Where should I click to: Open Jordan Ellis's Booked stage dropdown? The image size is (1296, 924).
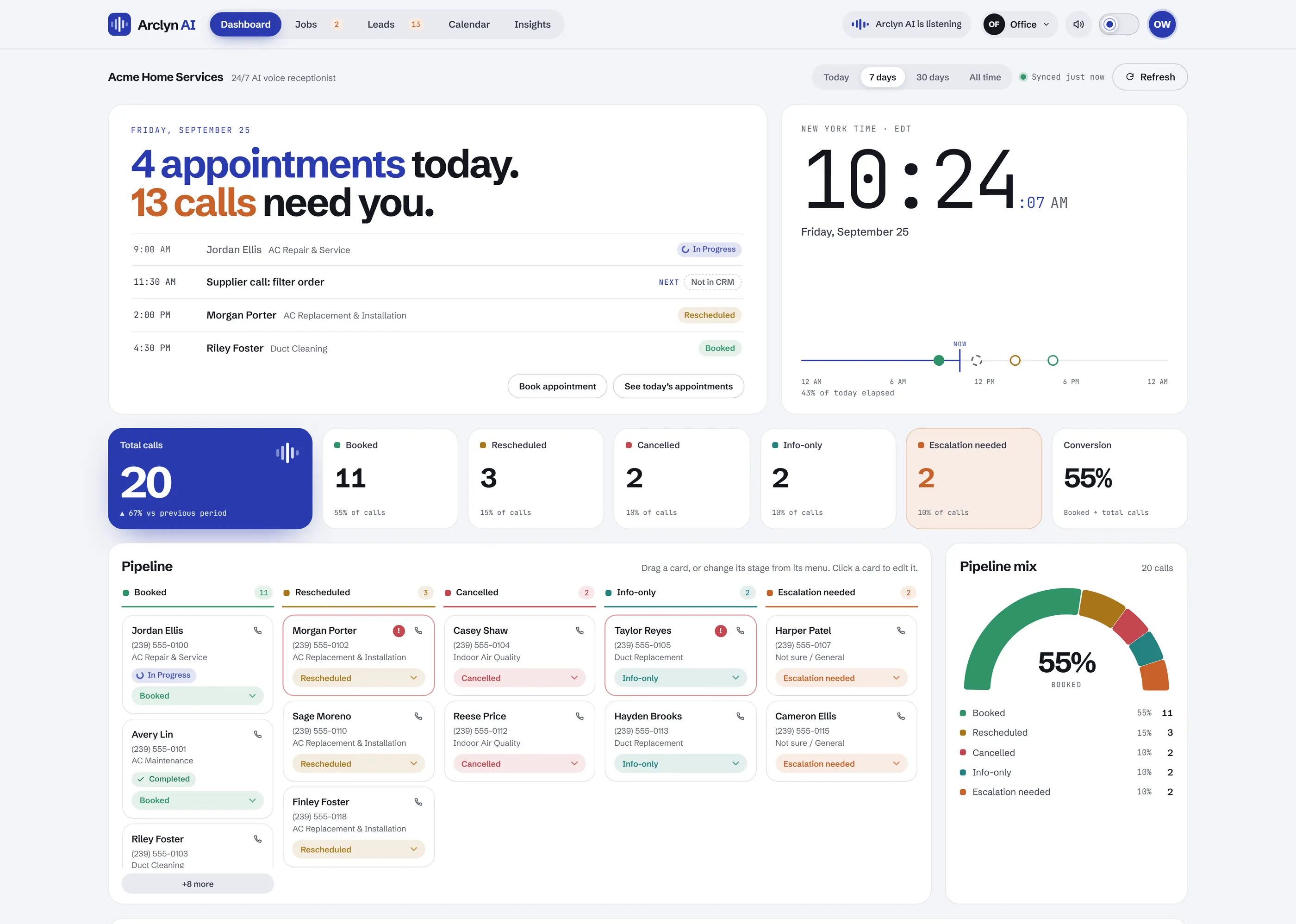(198, 696)
